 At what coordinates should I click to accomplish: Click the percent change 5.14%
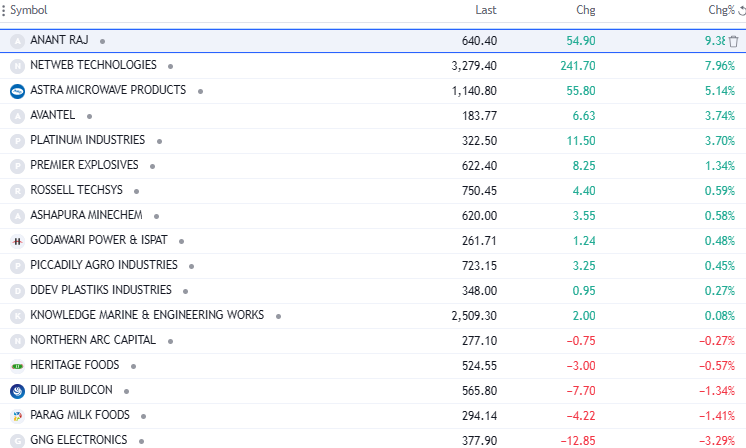(x=720, y=91)
